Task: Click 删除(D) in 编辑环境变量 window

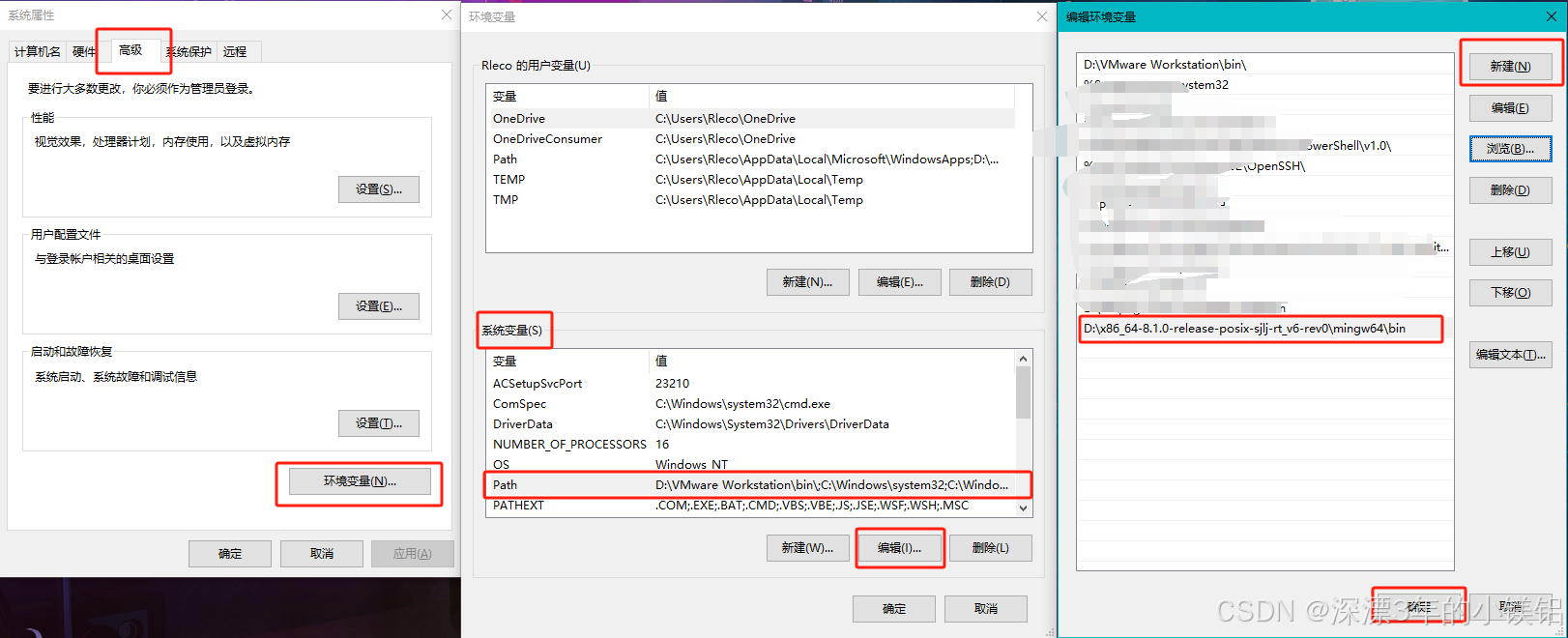Action: click(x=1510, y=190)
